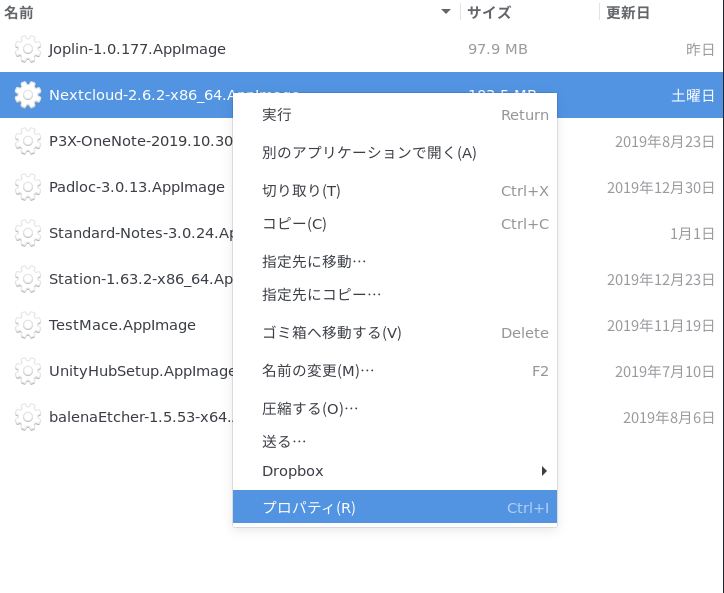Select file Station-1.63.2-x86_64 name
The width and height of the screenshot is (724, 593).
point(141,279)
